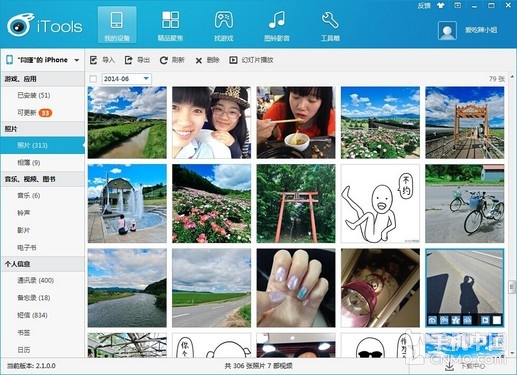
Task: Click the first overlay icon on shadow photo
Action: [x=432, y=320]
